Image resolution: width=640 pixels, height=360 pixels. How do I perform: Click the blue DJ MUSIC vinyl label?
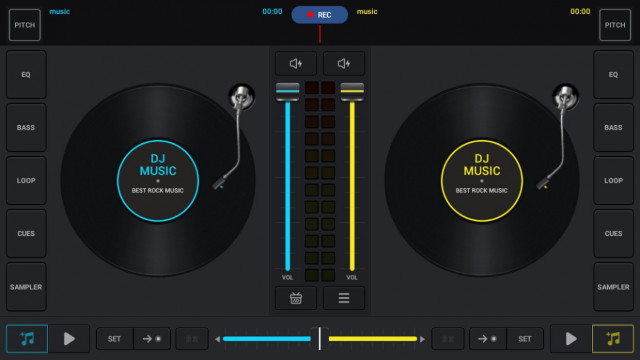(158, 181)
